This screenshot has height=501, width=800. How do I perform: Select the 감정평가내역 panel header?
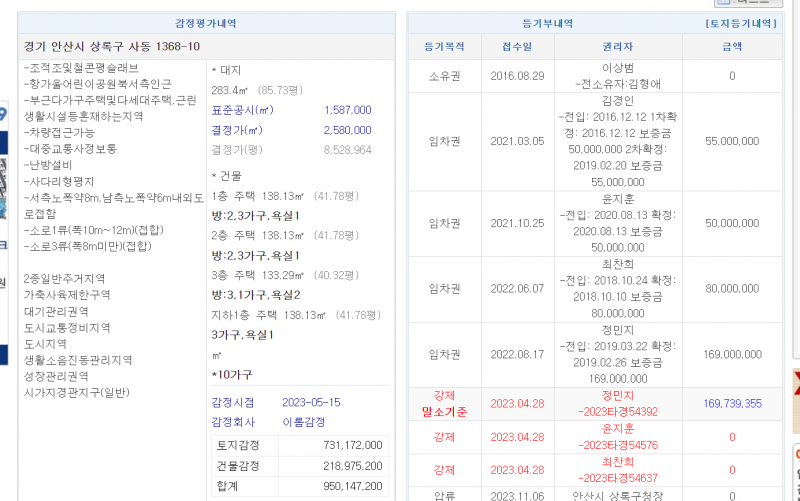point(205,23)
